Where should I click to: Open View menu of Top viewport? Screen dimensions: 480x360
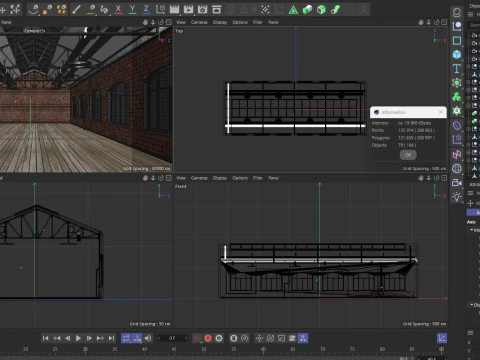click(181, 22)
